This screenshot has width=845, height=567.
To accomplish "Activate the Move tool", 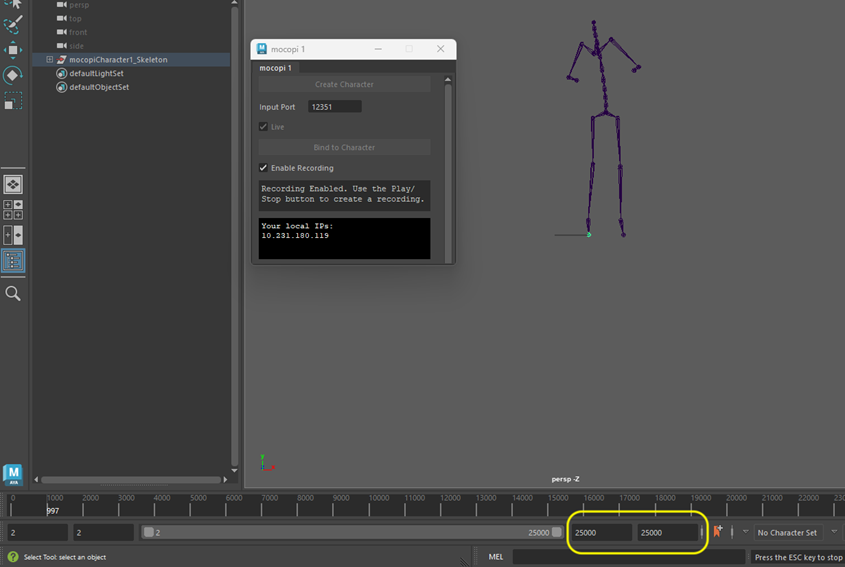I will (13, 50).
